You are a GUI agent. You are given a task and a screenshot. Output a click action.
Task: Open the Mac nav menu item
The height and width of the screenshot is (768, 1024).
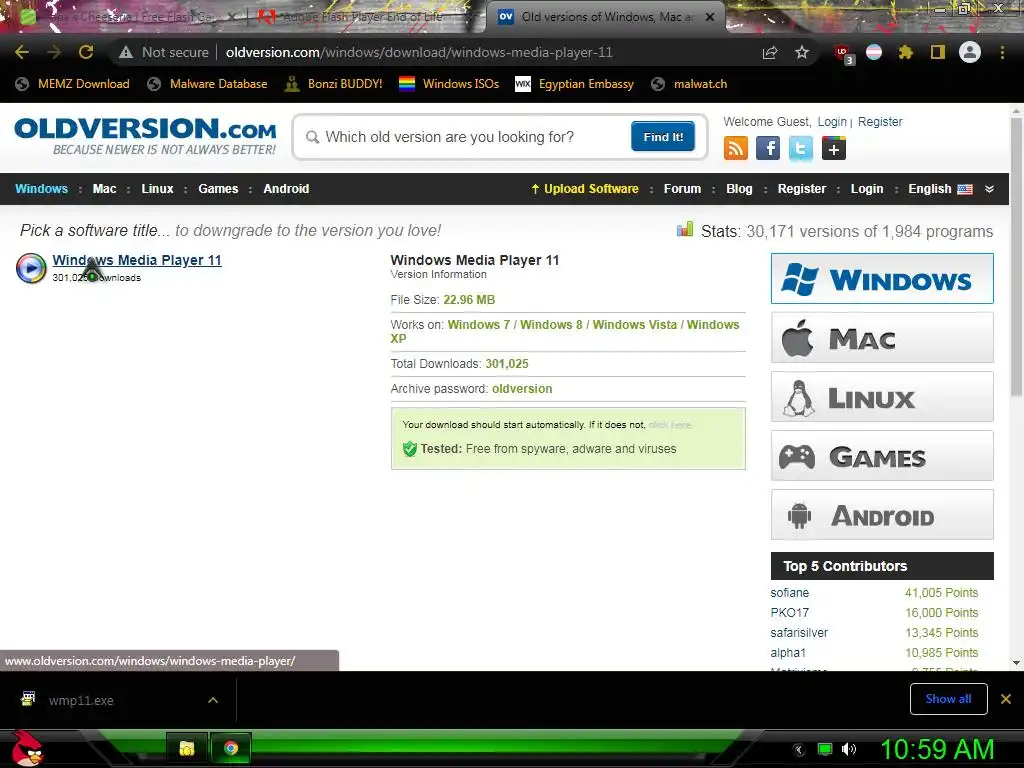(104, 189)
